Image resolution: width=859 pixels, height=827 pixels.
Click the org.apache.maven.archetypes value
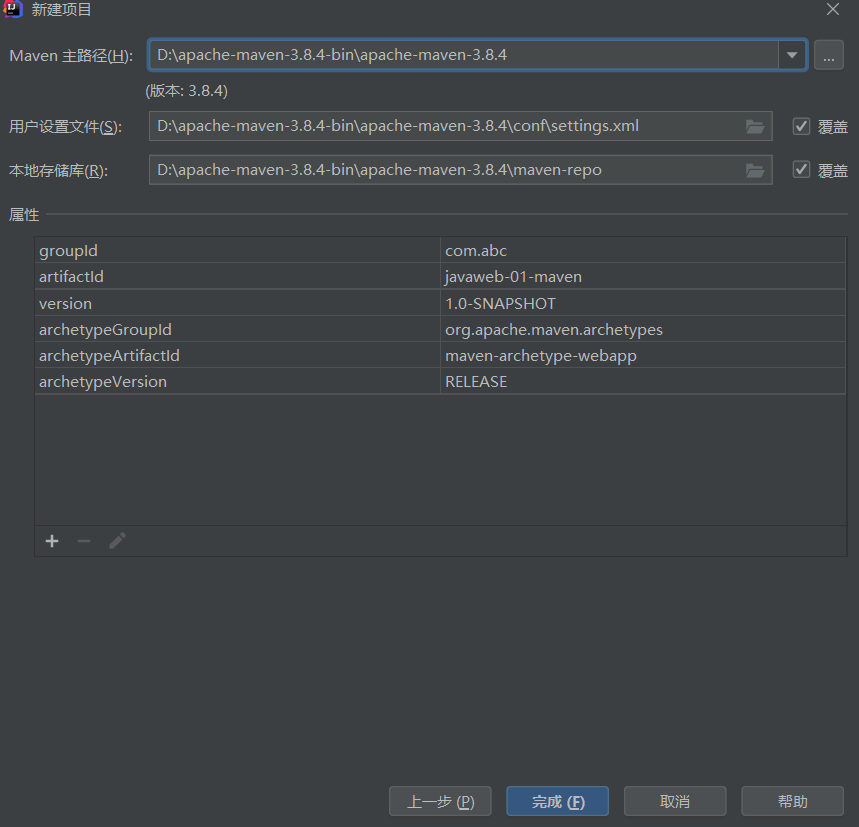click(x=643, y=329)
